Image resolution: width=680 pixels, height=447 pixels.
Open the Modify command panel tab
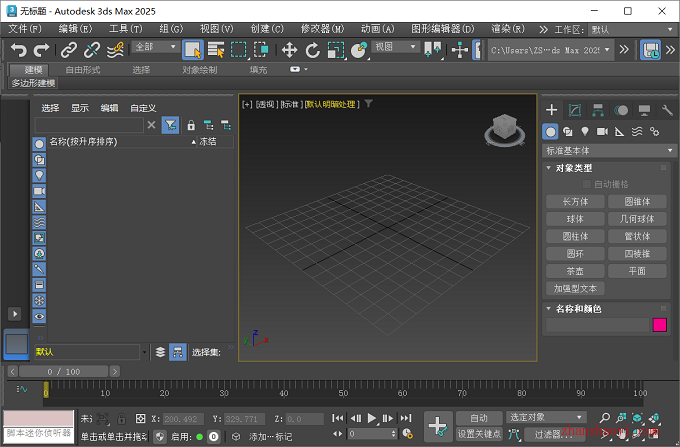pyautogui.click(x=575, y=110)
